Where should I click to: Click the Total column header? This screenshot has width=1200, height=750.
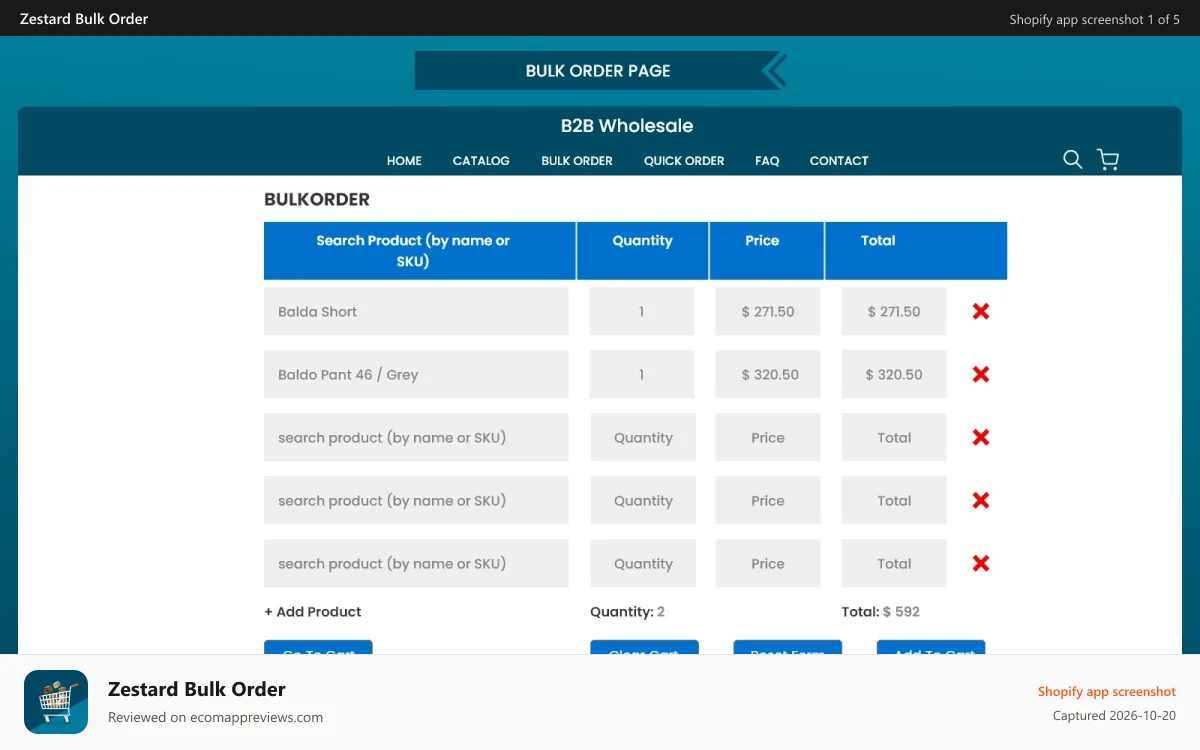pos(916,251)
